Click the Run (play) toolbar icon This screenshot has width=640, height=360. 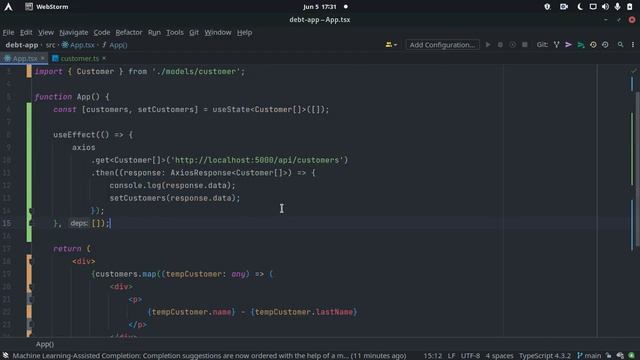(488, 44)
